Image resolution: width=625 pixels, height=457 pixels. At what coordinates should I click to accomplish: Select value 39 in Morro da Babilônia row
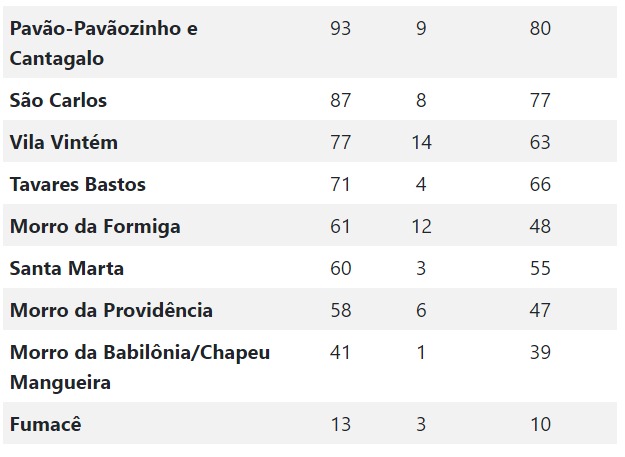click(540, 352)
